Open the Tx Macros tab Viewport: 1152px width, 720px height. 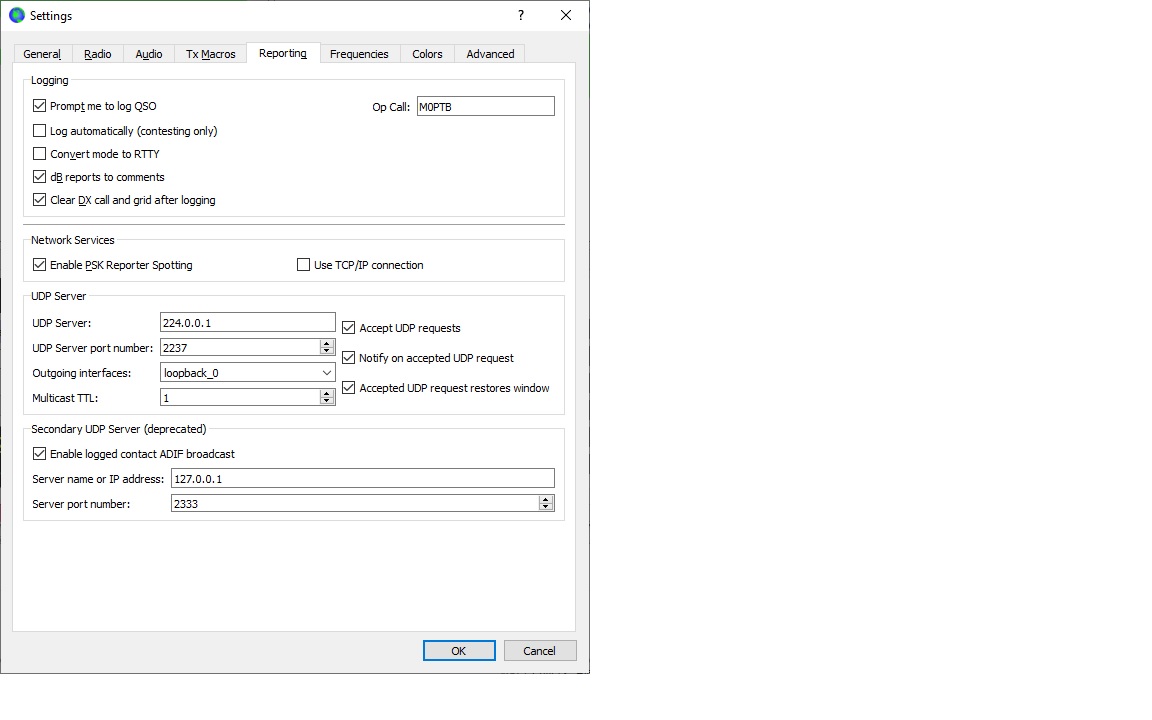point(211,54)
